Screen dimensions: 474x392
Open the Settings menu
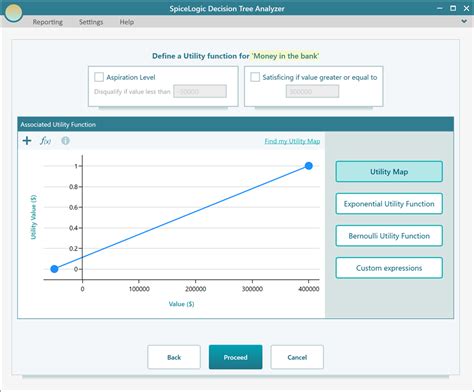click(91, 22)
